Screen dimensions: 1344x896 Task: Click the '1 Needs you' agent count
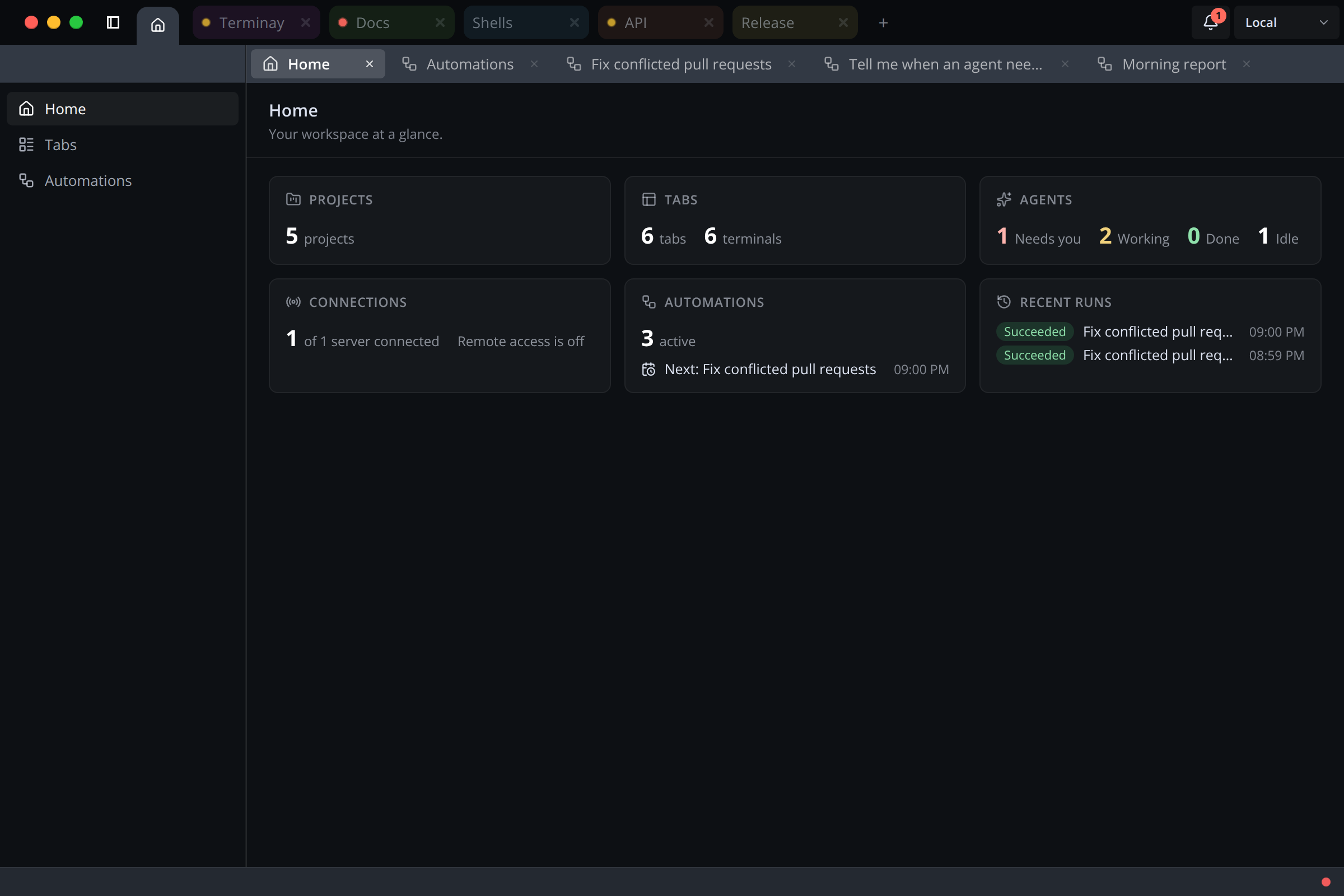[1038, 236]
